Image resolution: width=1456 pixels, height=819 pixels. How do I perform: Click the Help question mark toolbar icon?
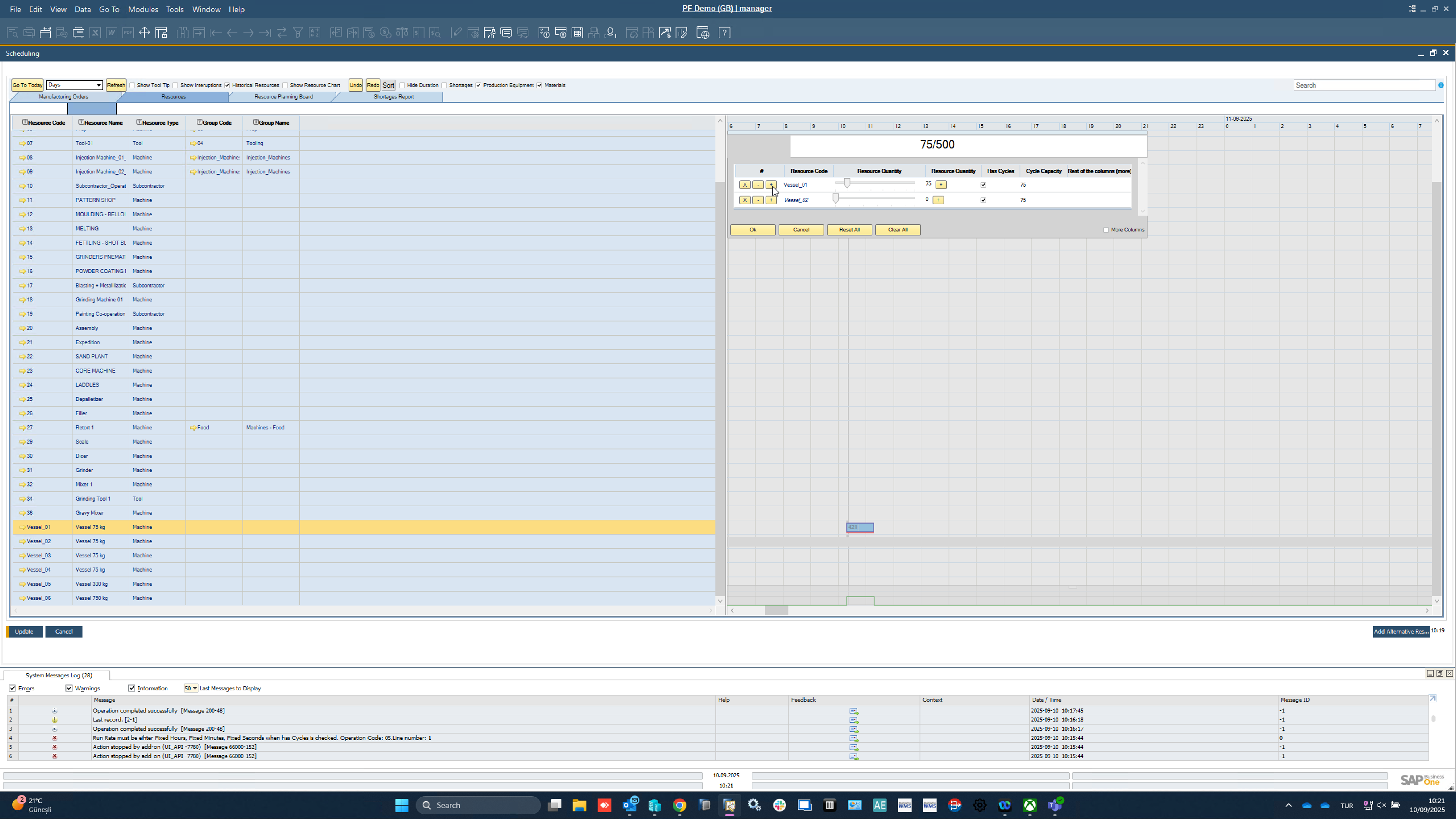[x=724, y=33]
